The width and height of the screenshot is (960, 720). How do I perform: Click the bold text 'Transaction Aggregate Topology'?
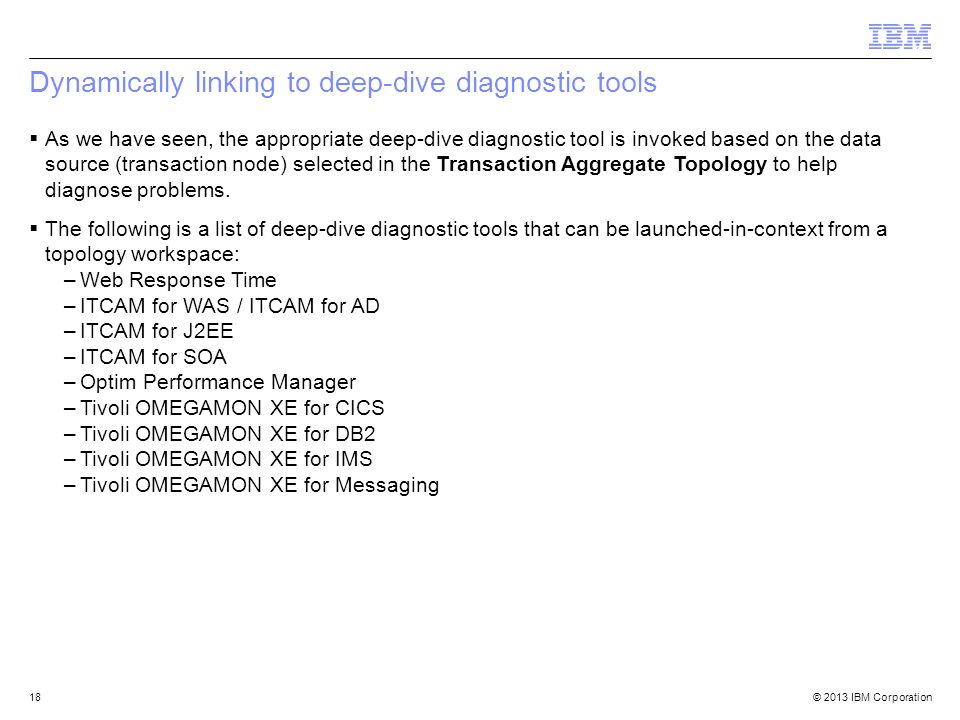pos(601,165)
